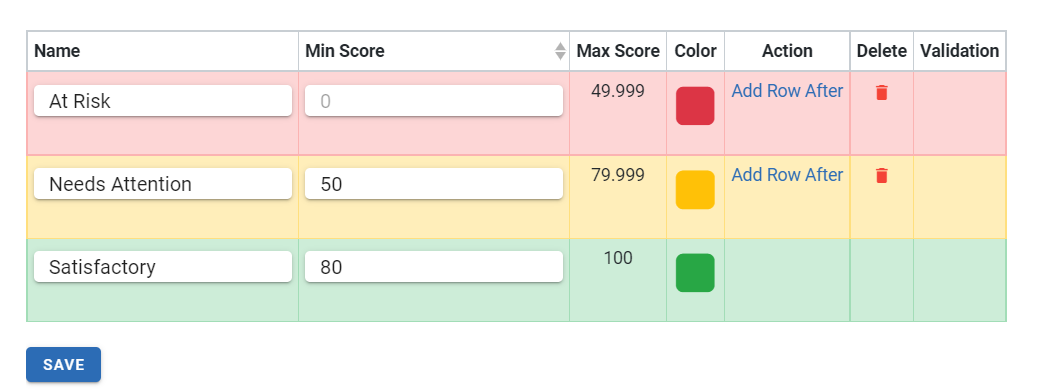Edit the At Risk name field

pyautogui.click(x=163, y=101)
